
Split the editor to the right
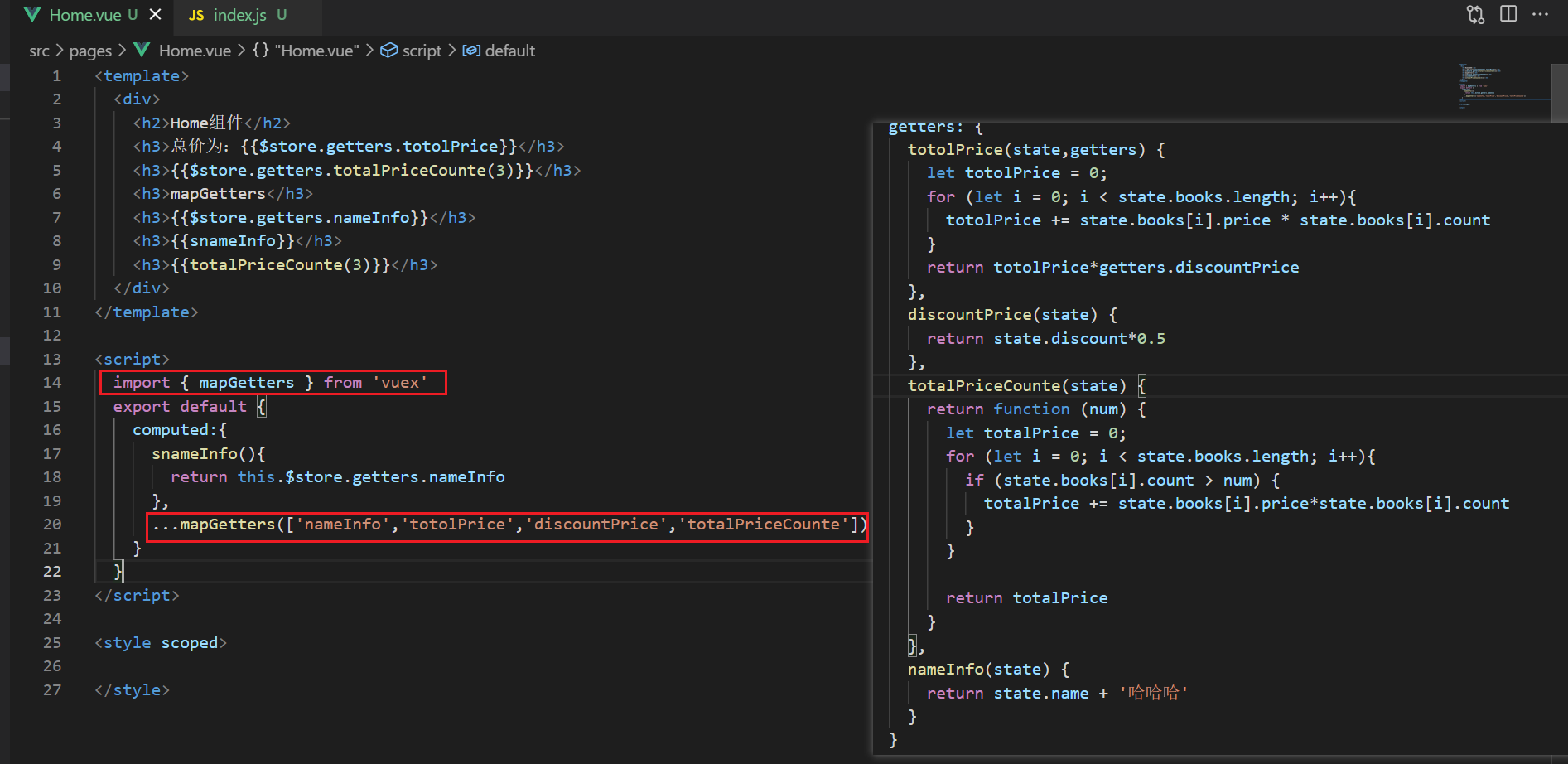(1508, 14)
